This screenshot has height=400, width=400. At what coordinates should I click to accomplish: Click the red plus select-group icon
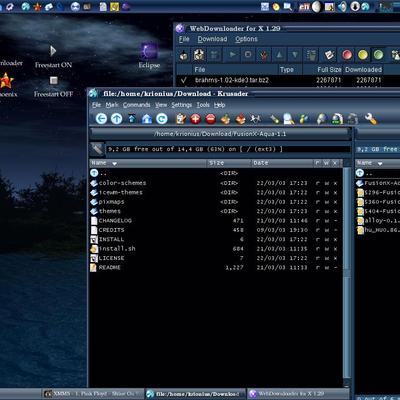coord(196,119)
